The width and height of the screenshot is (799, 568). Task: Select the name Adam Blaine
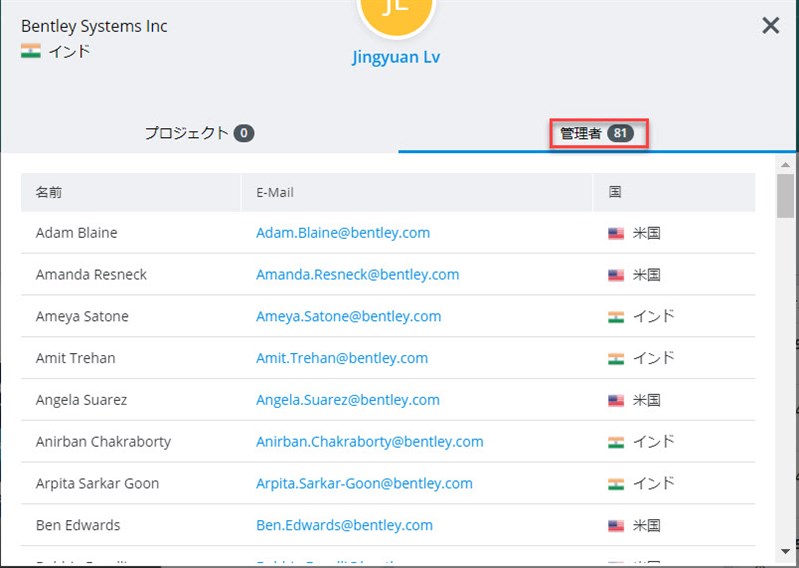pos(76,233)
